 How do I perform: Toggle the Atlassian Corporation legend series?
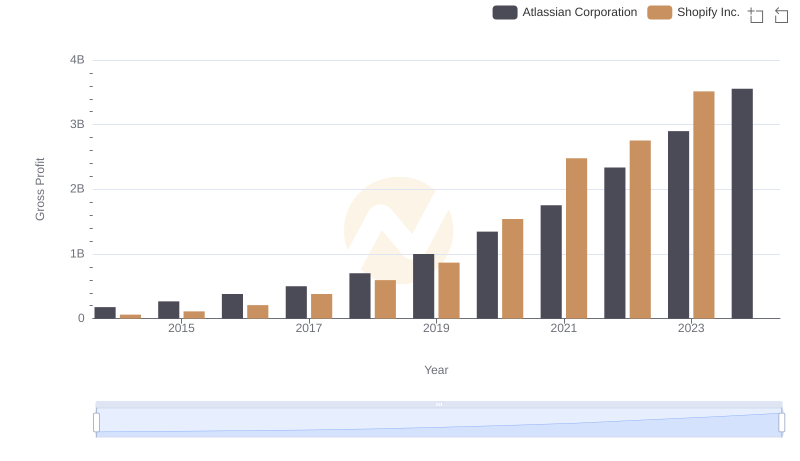tap(565, 12)
